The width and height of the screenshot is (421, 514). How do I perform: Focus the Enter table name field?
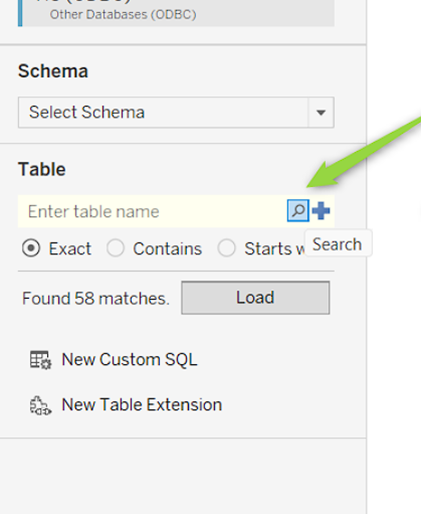pos(152,211)
